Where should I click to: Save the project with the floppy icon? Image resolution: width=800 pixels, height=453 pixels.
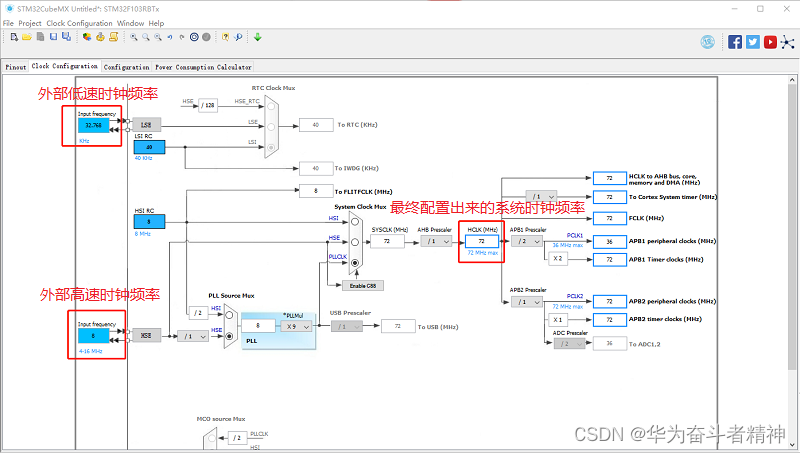point(53,37)
